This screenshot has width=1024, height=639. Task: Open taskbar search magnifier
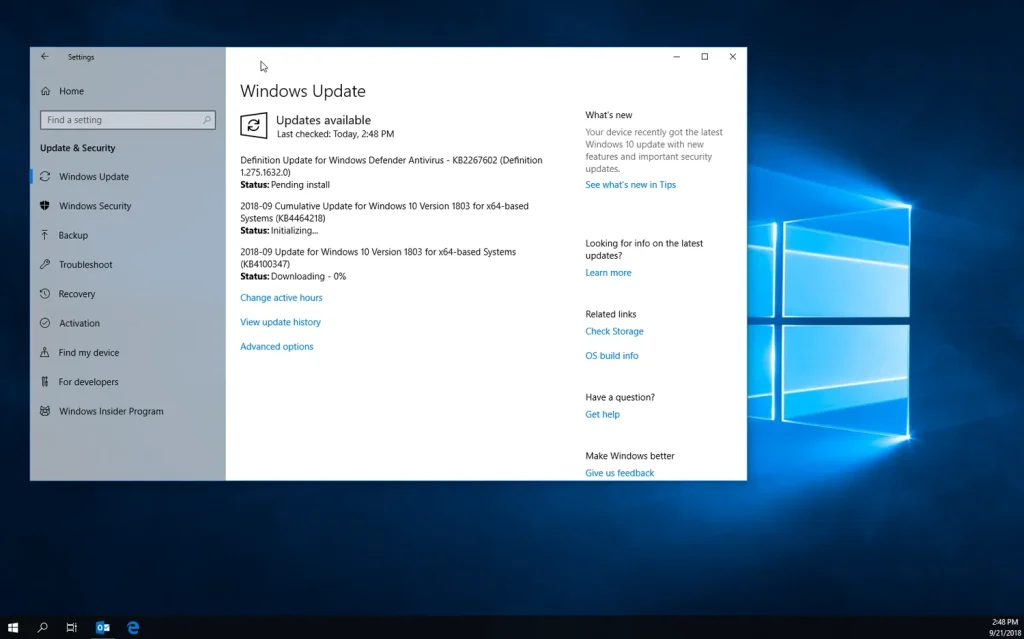42,628
